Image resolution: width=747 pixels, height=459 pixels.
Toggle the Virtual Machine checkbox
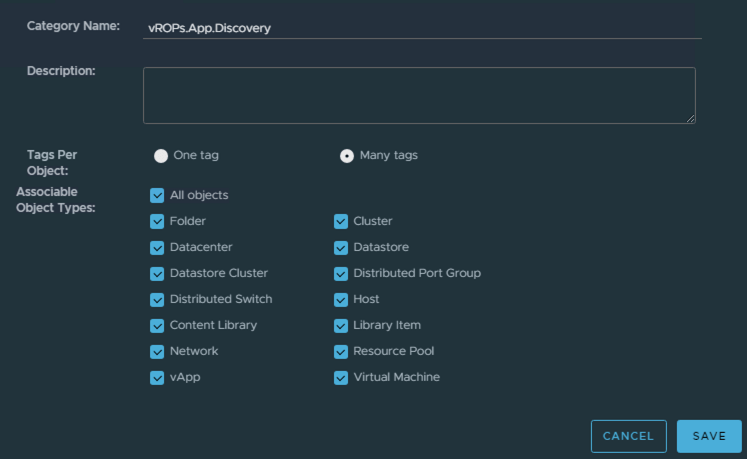[341, 377]
